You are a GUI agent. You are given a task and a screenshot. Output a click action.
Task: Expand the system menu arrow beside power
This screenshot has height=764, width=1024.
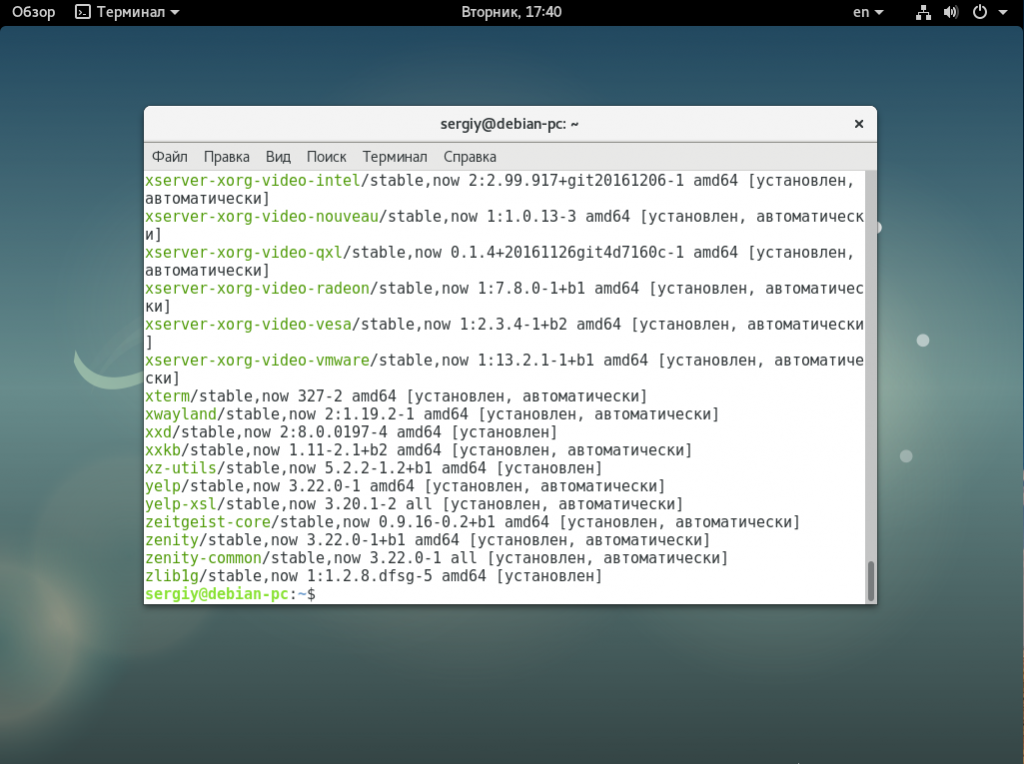tap(1002, 13)
